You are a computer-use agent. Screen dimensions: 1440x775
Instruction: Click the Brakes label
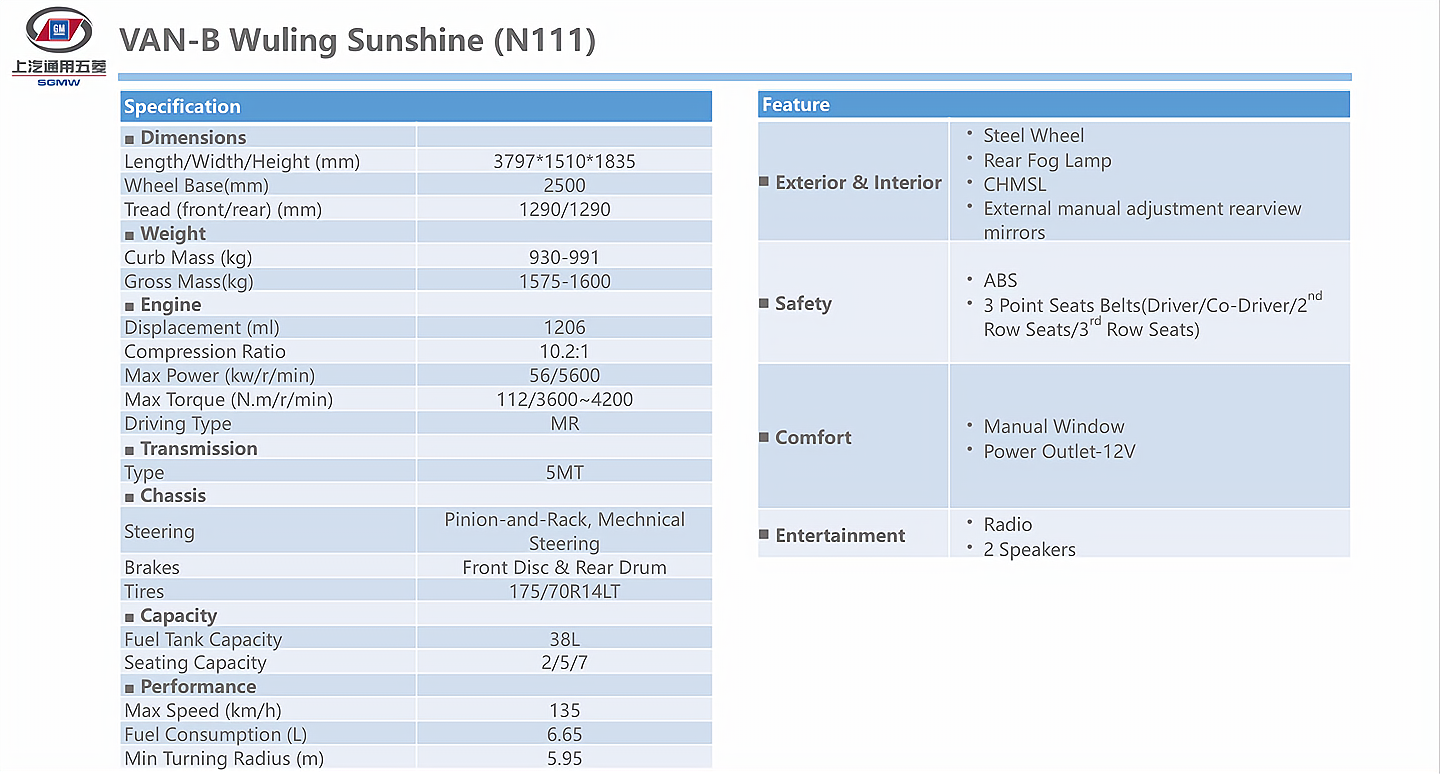click(152, 567)
